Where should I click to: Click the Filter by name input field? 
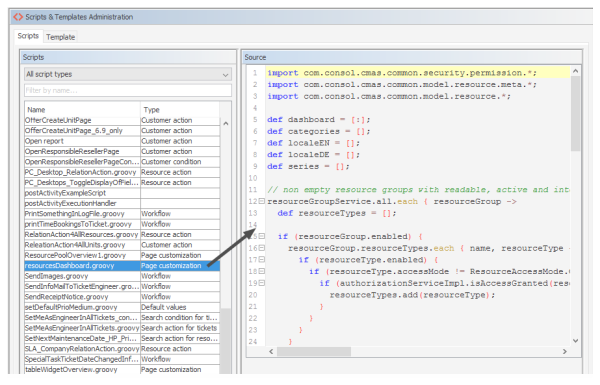[128, 90]
